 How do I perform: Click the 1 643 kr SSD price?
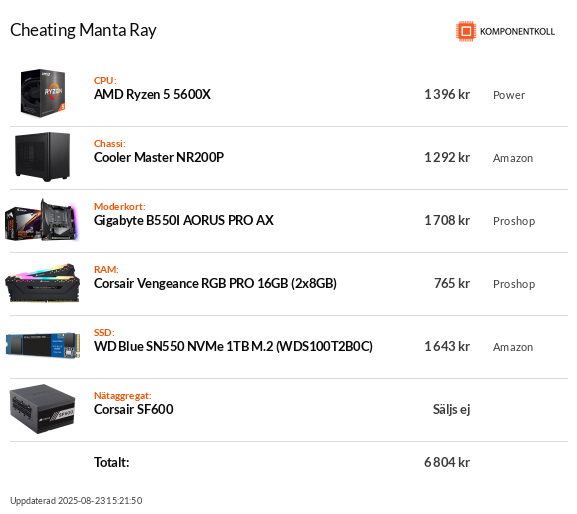tap(447, 346)
